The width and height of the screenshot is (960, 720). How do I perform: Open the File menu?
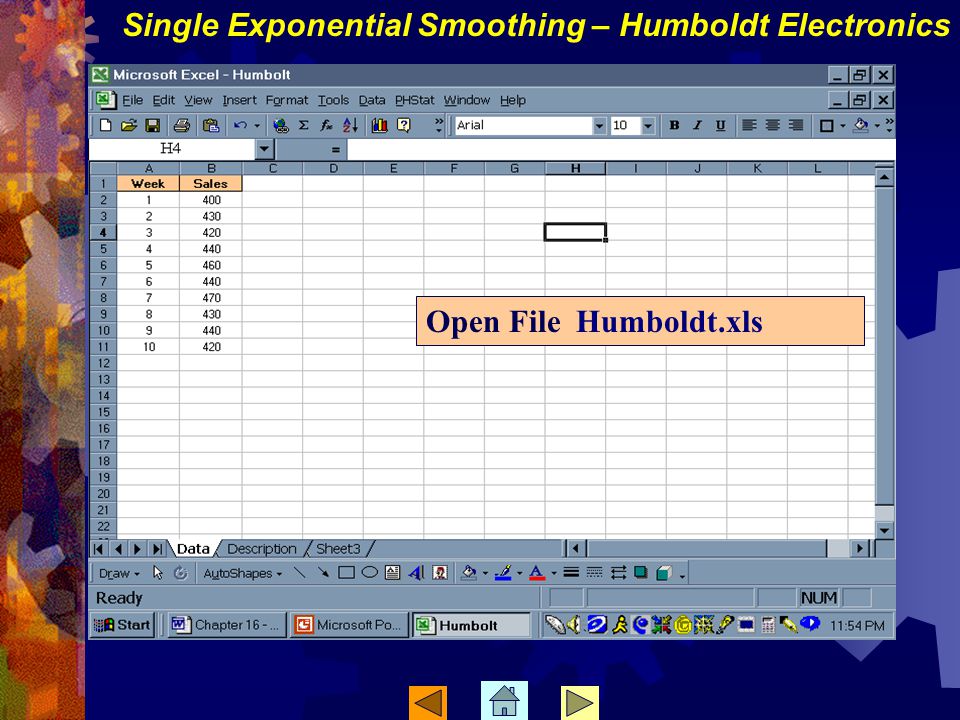(132, 100)
